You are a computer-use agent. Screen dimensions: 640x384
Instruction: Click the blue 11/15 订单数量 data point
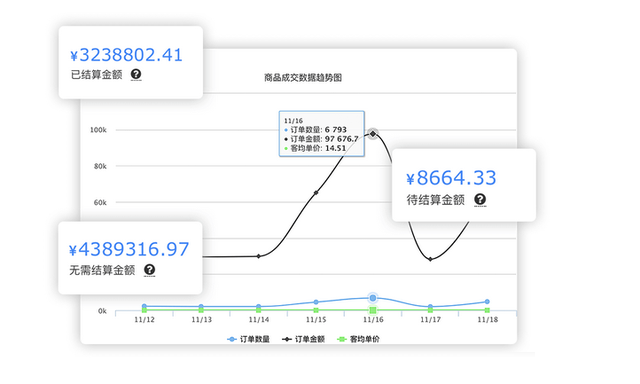click(x=316, y=302)
